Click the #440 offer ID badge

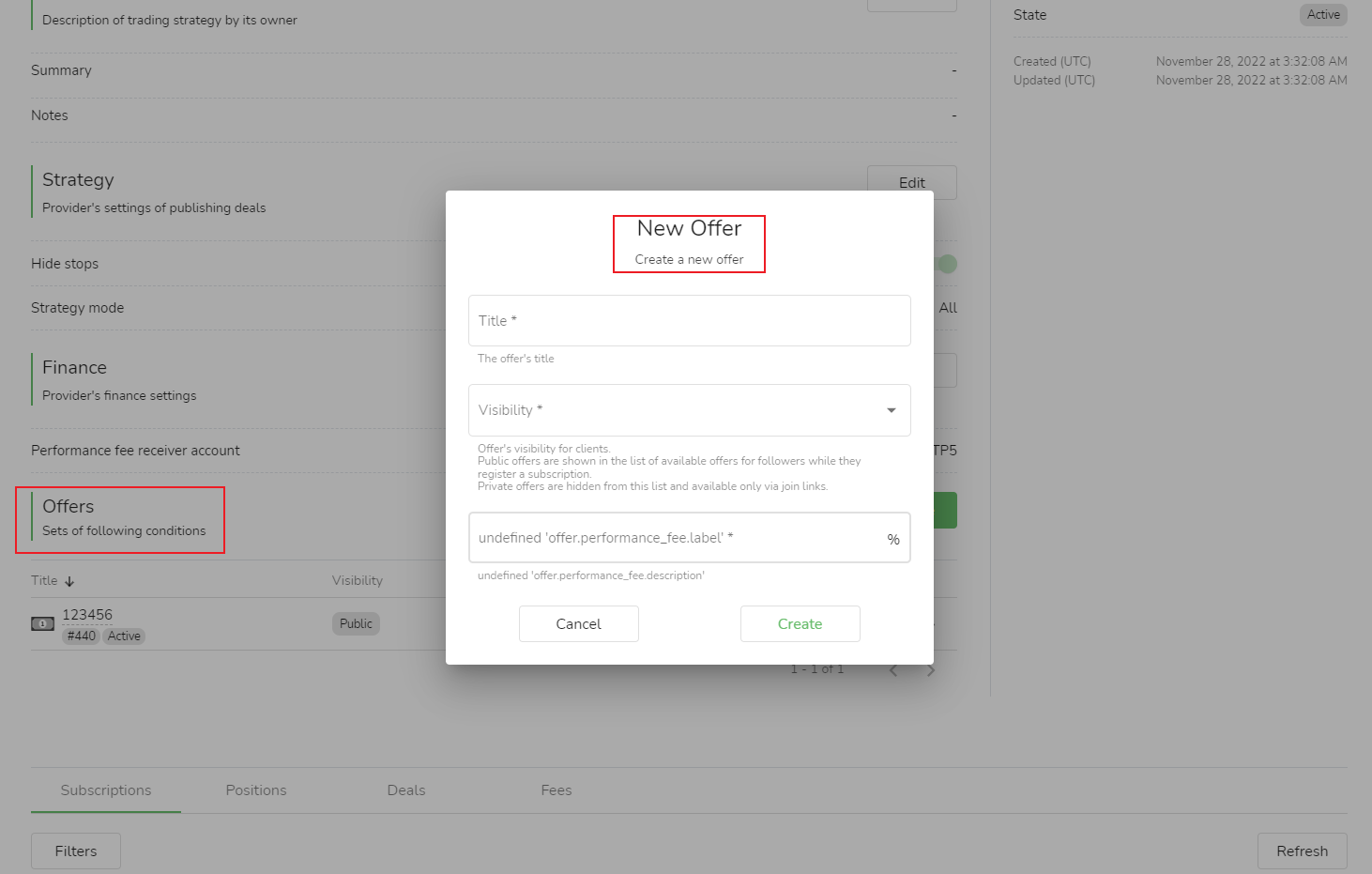[x=82, y=636]
